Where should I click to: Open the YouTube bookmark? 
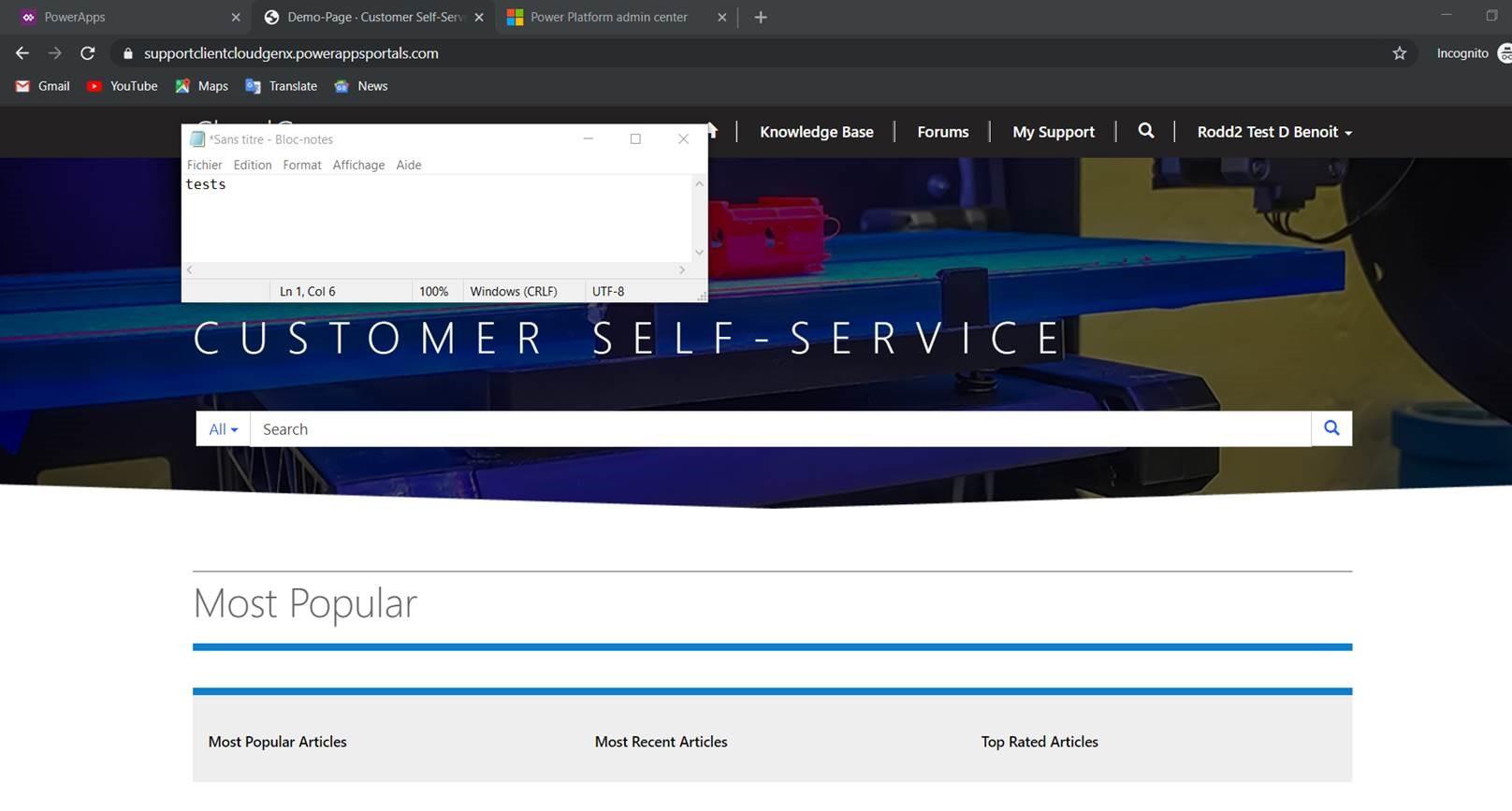(x=123, y=86)
